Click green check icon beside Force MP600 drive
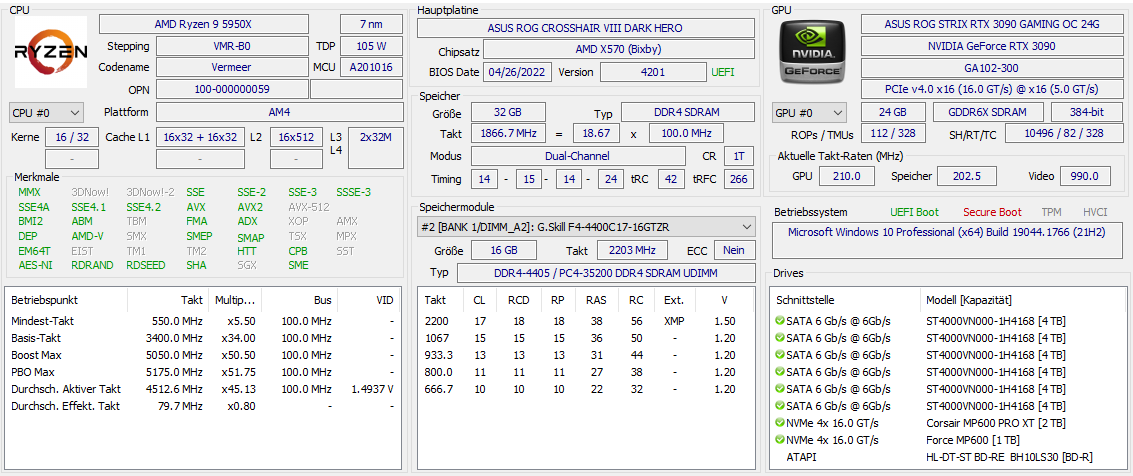Viewport: 1133px width, 476px height. [780, 440]
